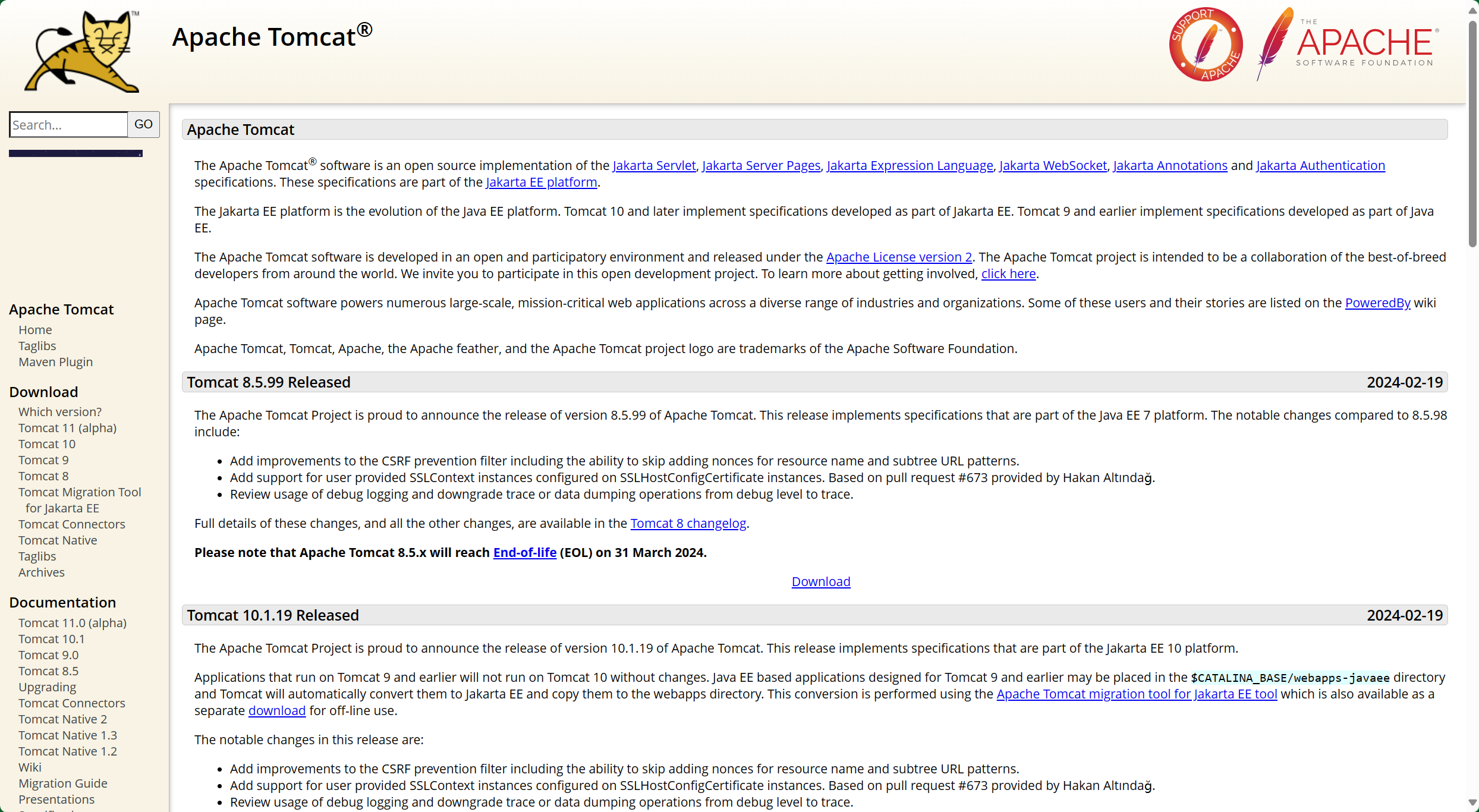Viewport: 1479px width, 812px height.
Task: Click the centered Download link for 8.5.99
Action: (x=820, y=581)
